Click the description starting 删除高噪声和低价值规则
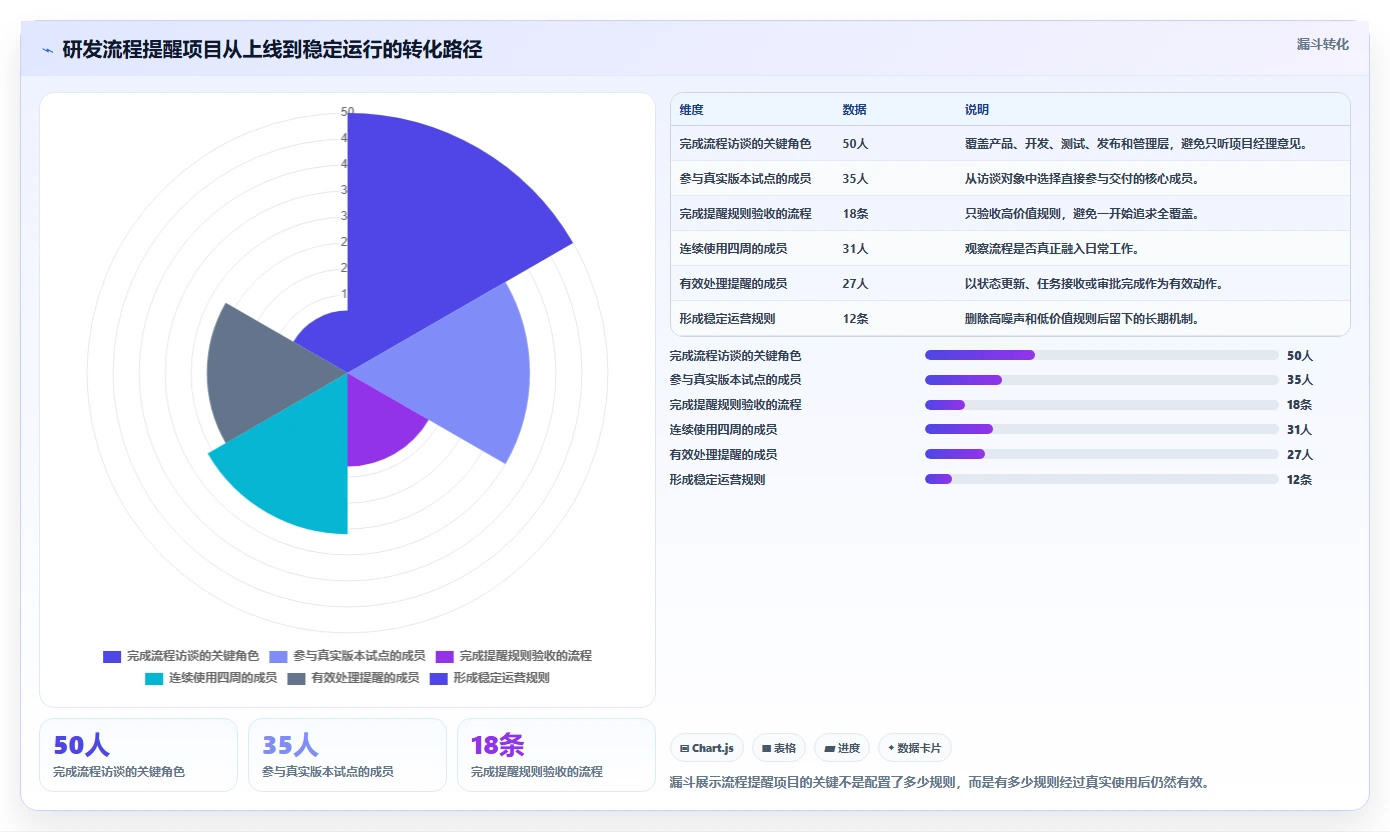The width and height of the screenshot is (1390, 832). tap(1082, 319)
